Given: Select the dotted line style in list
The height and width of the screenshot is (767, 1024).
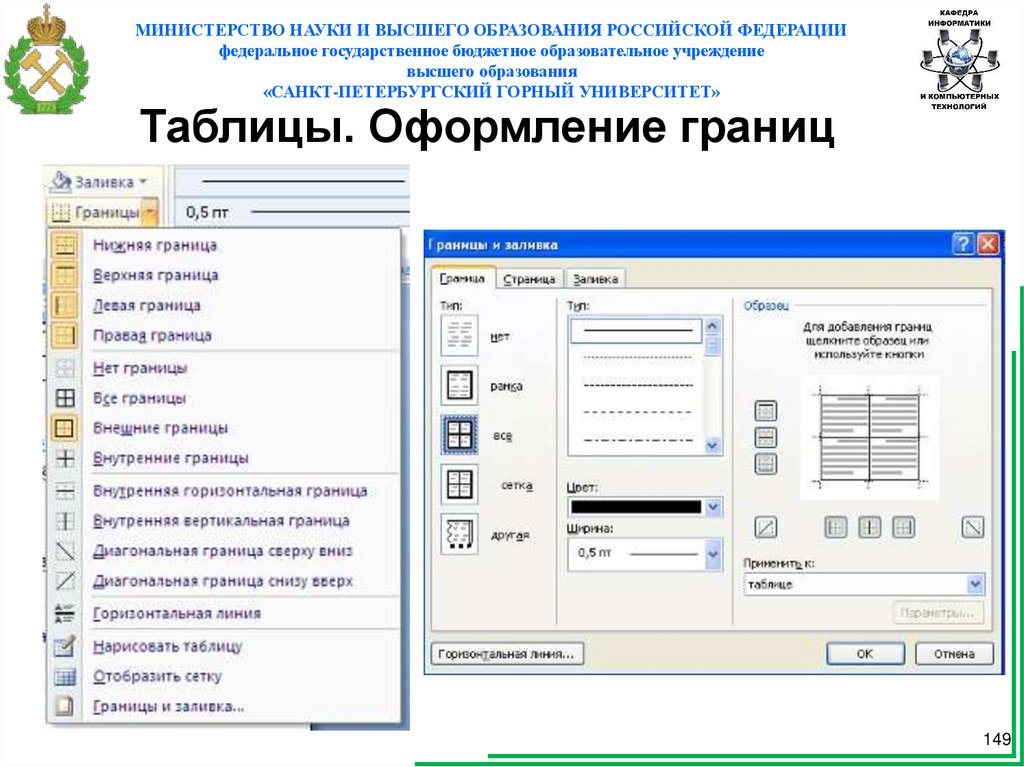Looking at the screenshot, I should (637, 357).
